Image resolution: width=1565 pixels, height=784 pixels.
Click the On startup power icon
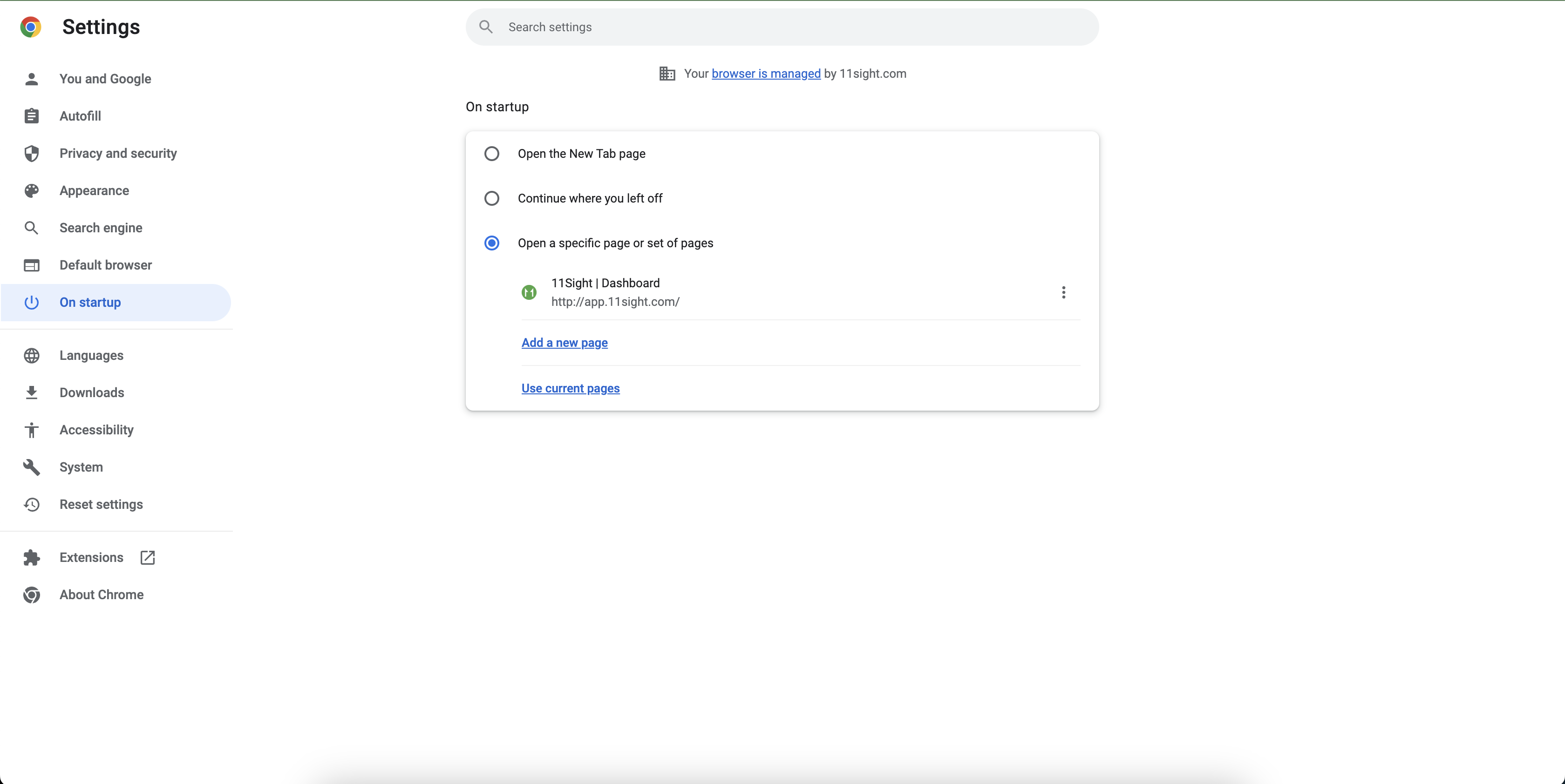(x=32, y=303)
